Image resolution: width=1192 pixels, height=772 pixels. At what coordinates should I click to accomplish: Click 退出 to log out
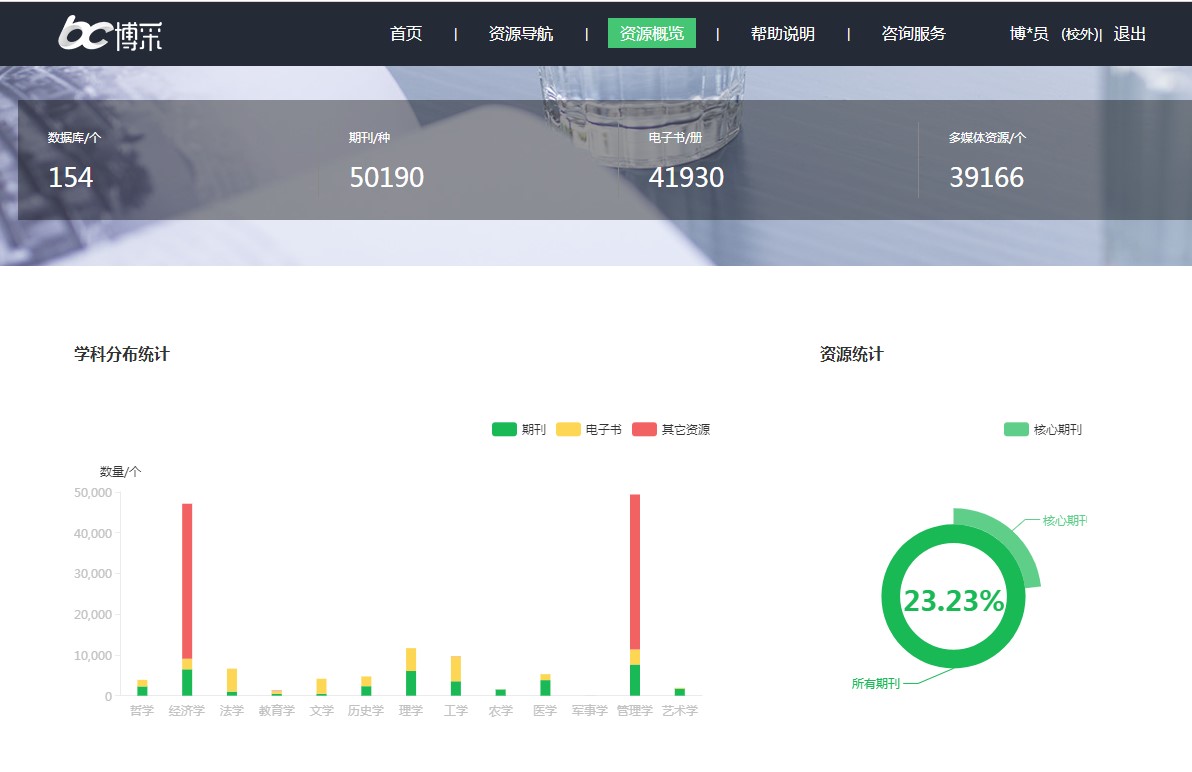(x=1130, y=34)
